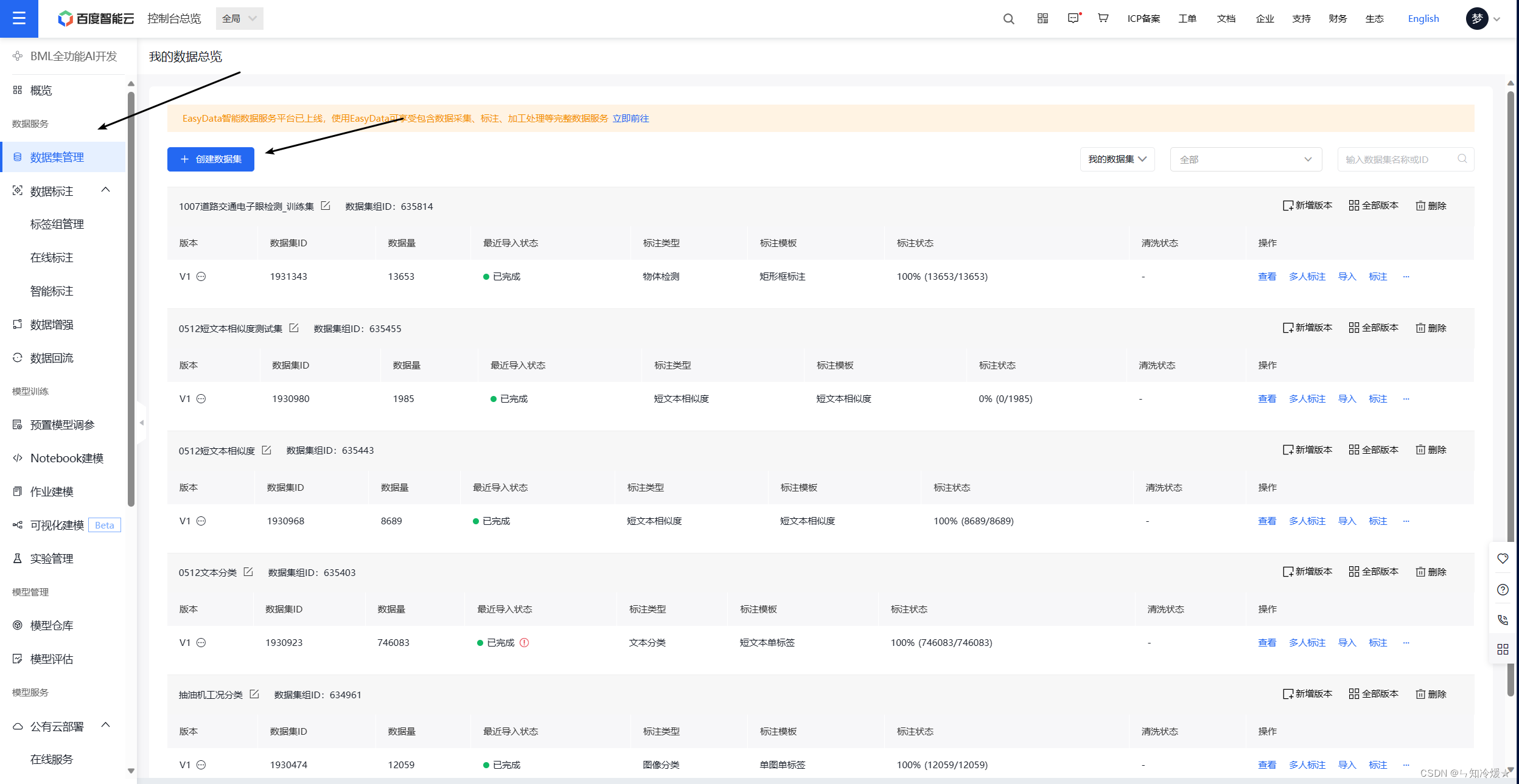Click the Baidu AI Cloud logo
Viewport: 1519px width, 784px height.
pyautogui.click(x=96, y=18)
